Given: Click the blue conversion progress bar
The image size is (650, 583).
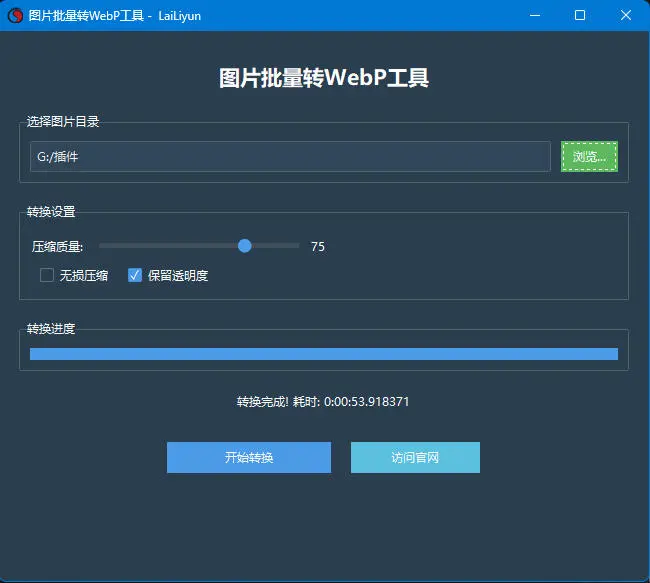Looking at the screenshot, I should tap(324, 354).
